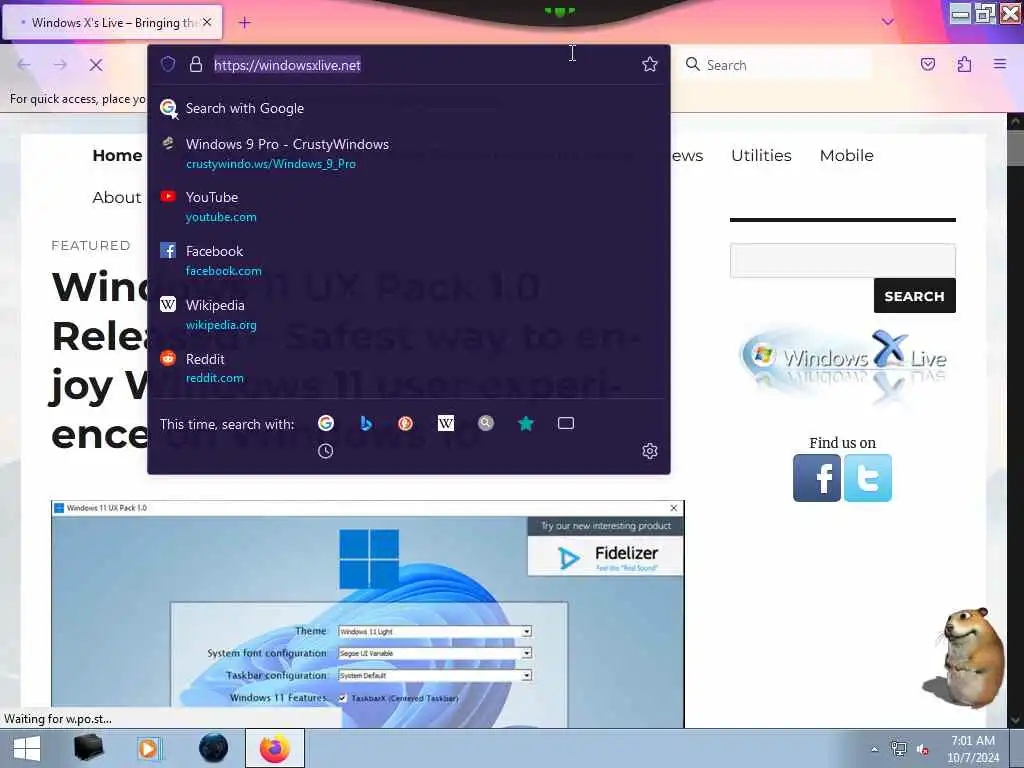The image size is (1024, 768).
Task: Save page to Pocket icon
Action: tap(927, 64)
